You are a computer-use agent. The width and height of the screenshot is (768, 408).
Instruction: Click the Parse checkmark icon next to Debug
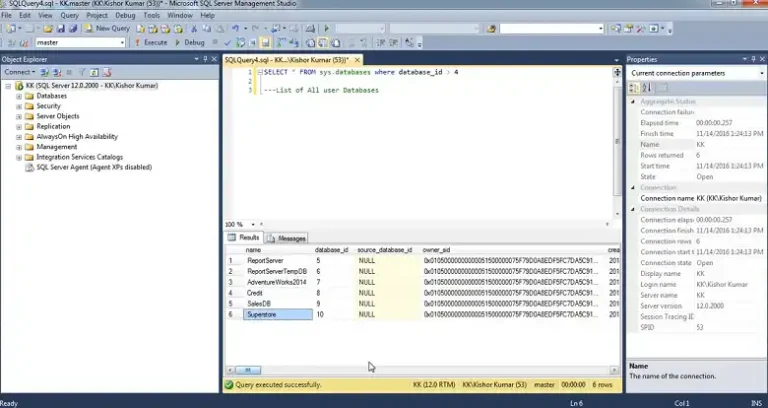pos(227,43)
